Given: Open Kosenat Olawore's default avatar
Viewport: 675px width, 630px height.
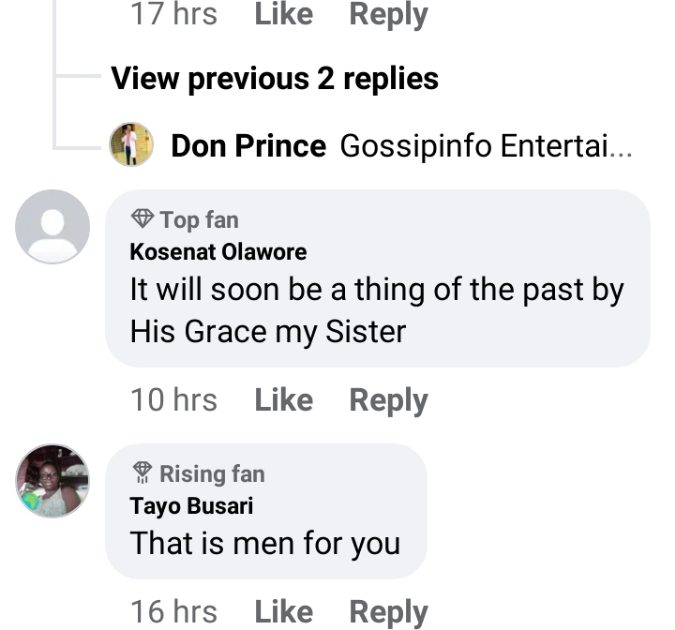Looking at the screenshot, I should (53, 226).
